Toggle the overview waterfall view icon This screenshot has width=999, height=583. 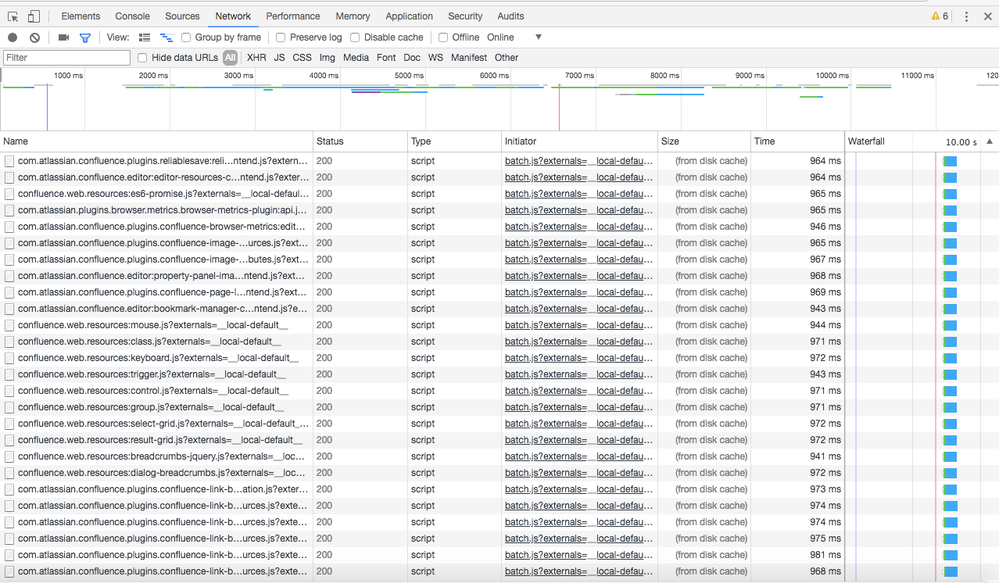coord(166,37)
